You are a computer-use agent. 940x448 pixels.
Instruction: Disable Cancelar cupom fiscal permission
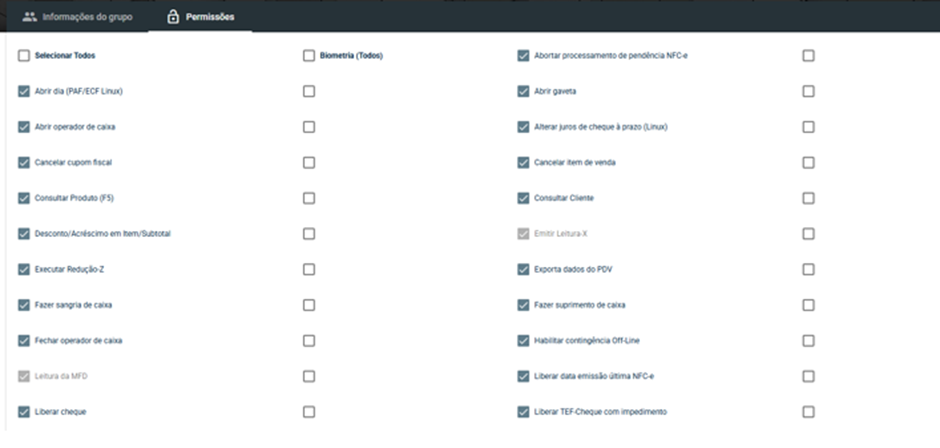pos(23,163)
